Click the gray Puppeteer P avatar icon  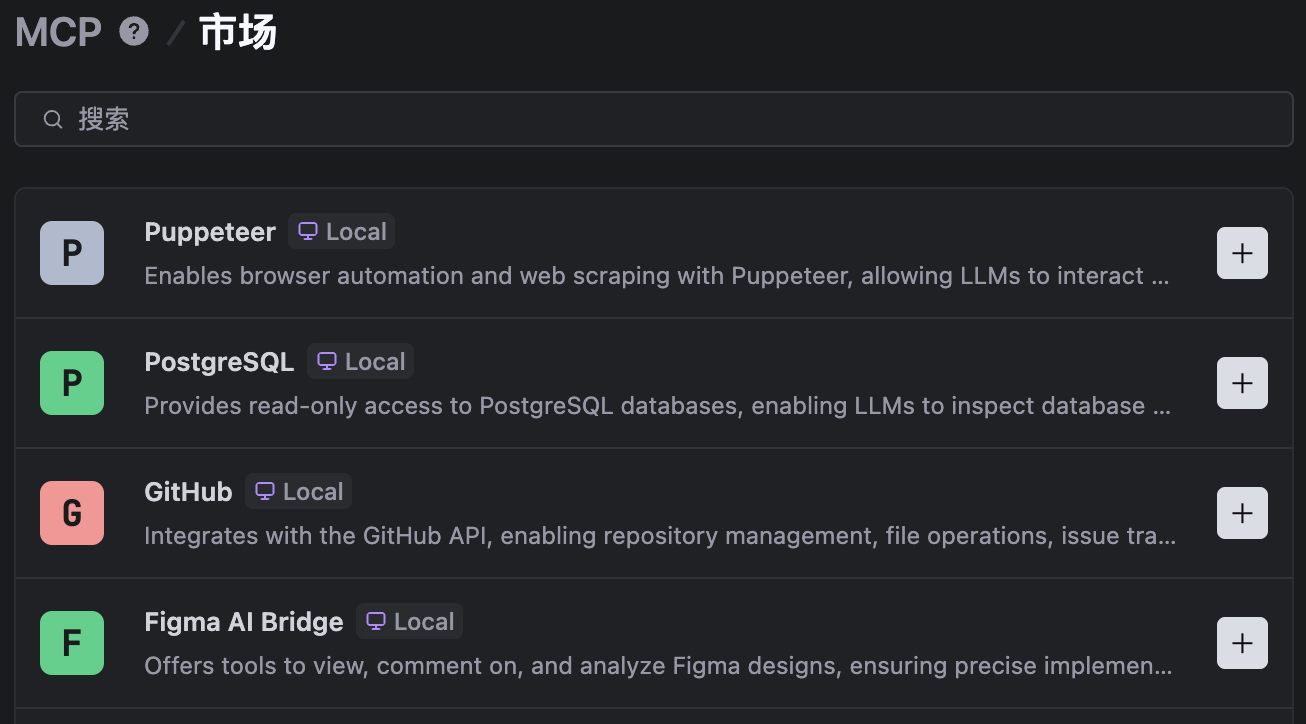click(72, 253)
